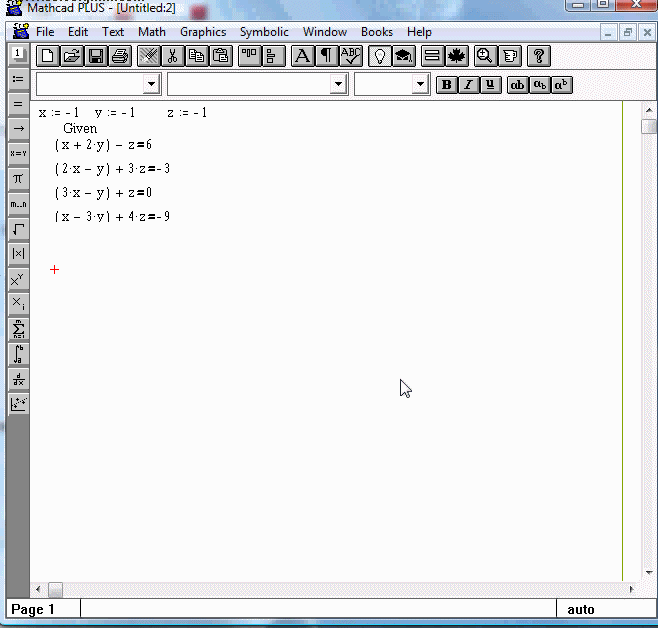Click the New document icon

pyautogui.click(x=47, y=56)
